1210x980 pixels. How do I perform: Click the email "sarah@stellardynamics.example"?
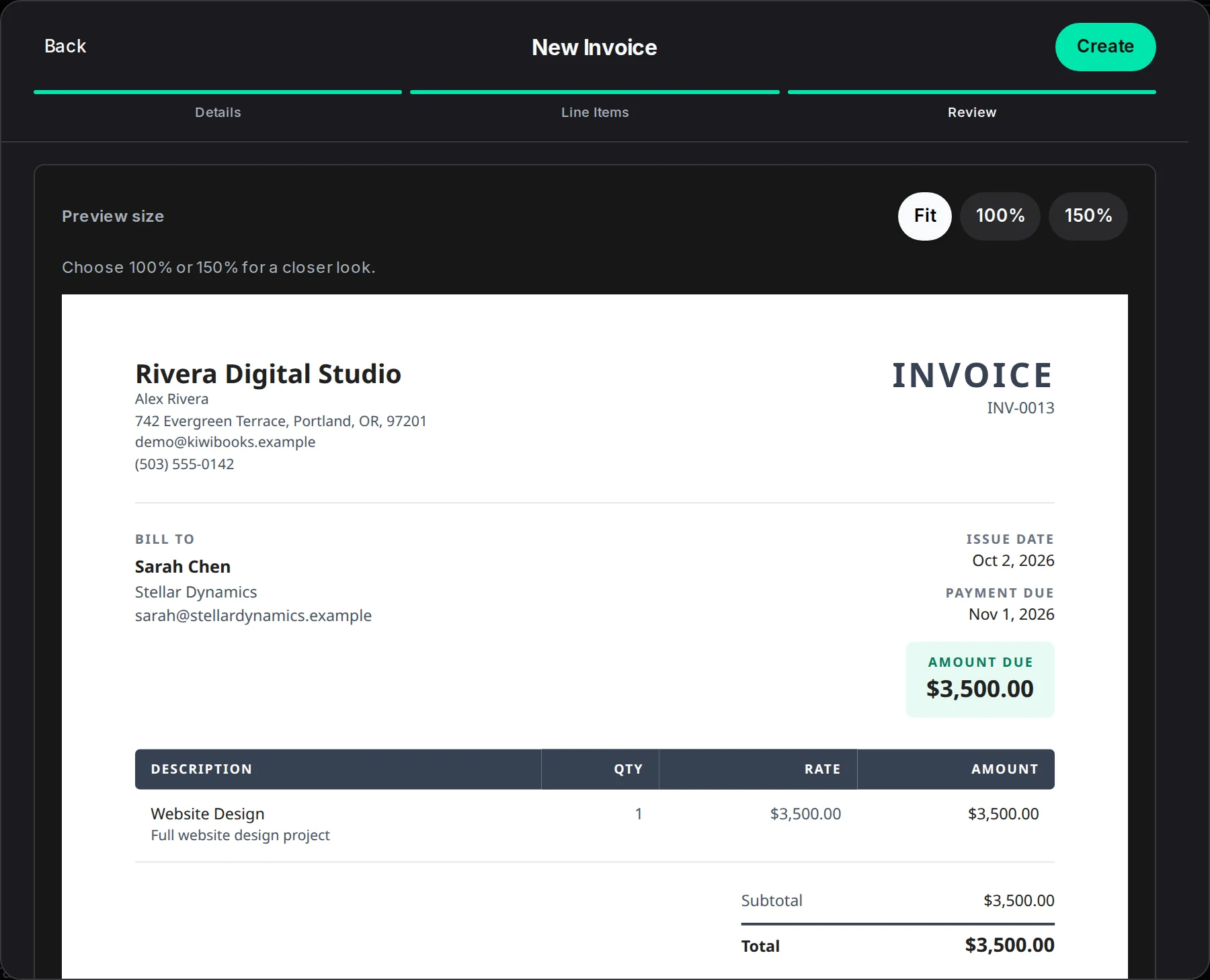click(x=253, y=616)
